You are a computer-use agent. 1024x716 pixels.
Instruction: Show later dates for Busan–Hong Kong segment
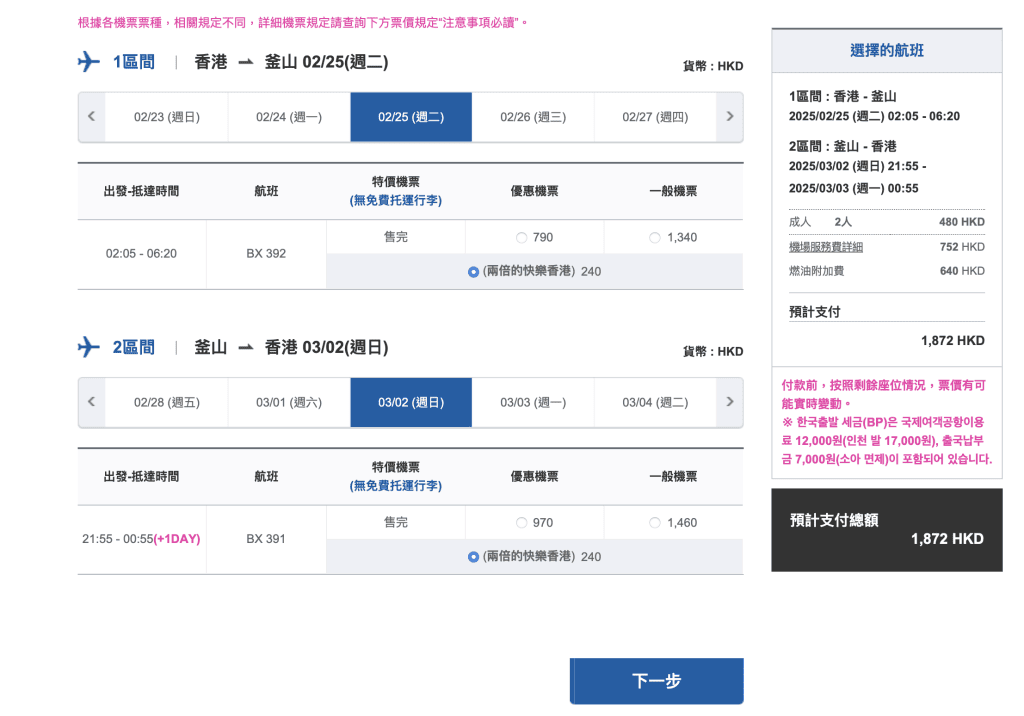point(730,402)
